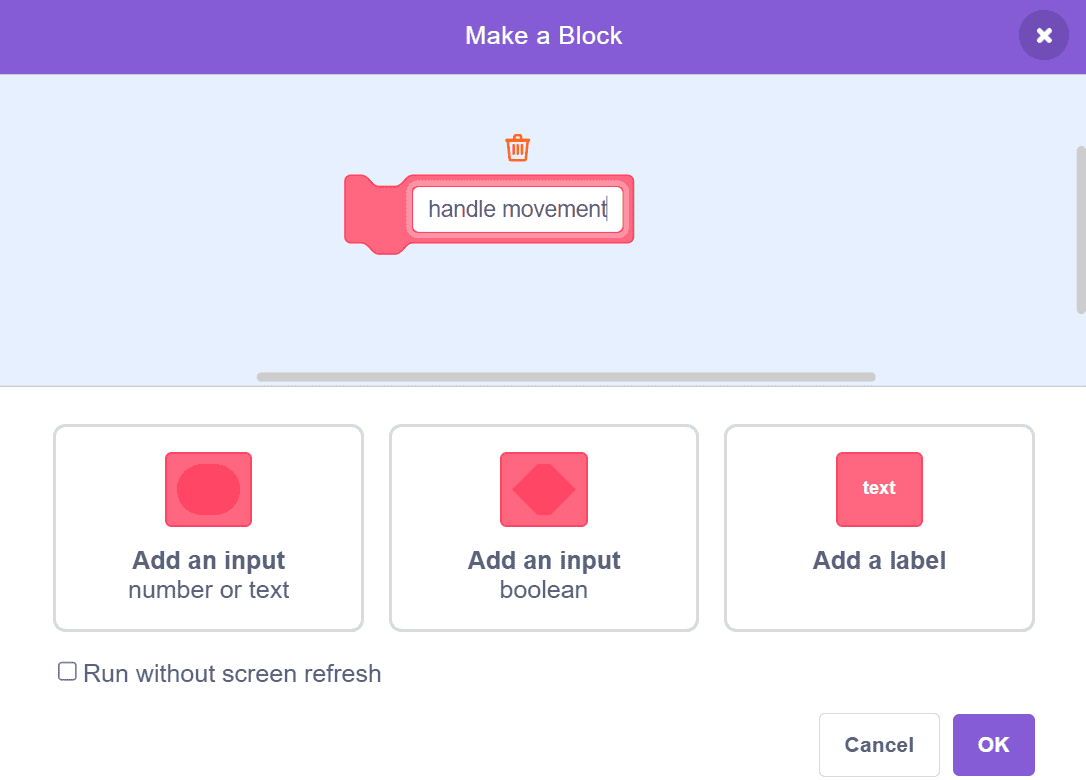This screenshot has width=1086, height=780.
Task: Select the "Add a label" heading
Action: coord(879,561)
